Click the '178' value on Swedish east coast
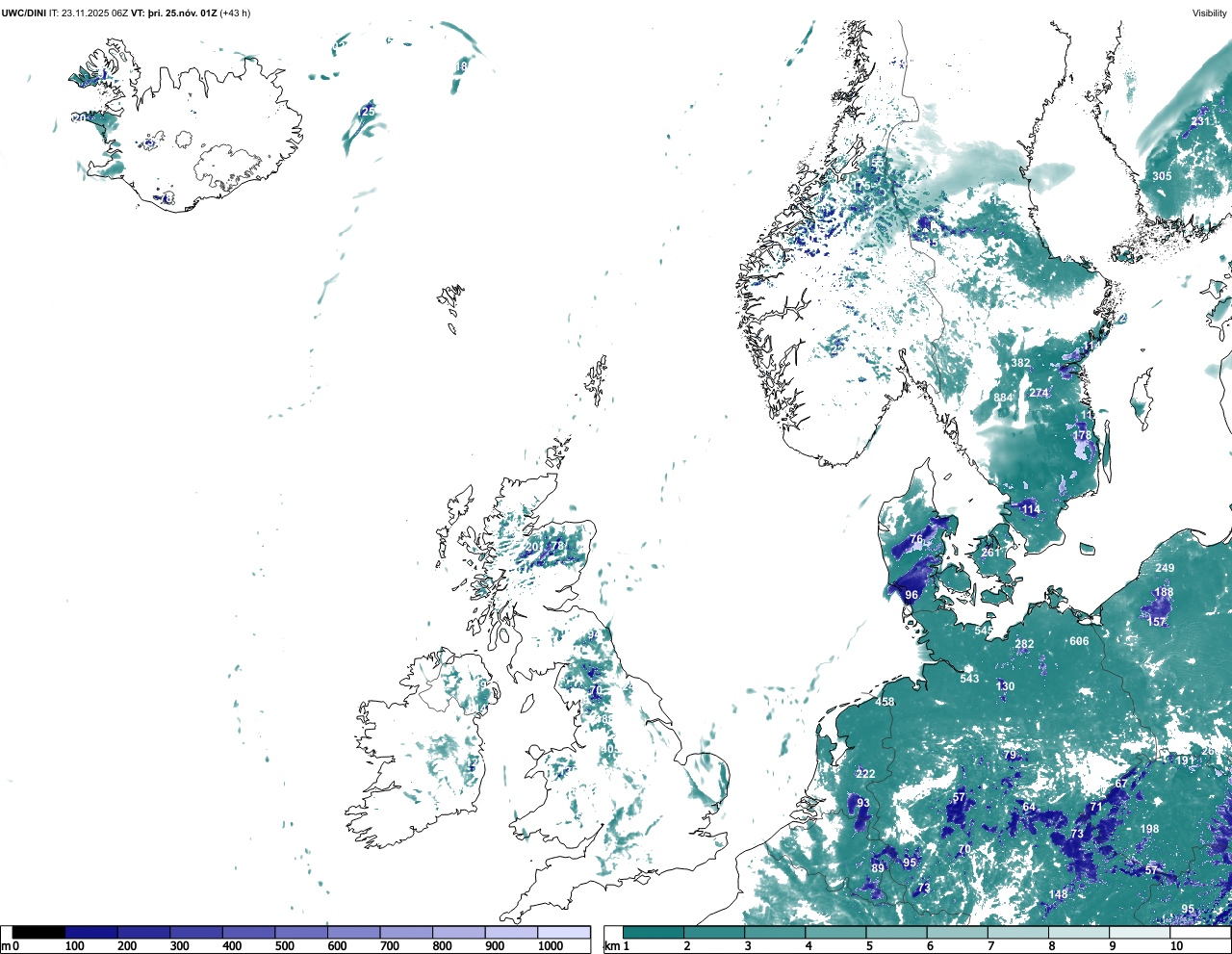The width and height of the screenshot is (1232, 954). pyautogui.click(x=1083, y=436)
